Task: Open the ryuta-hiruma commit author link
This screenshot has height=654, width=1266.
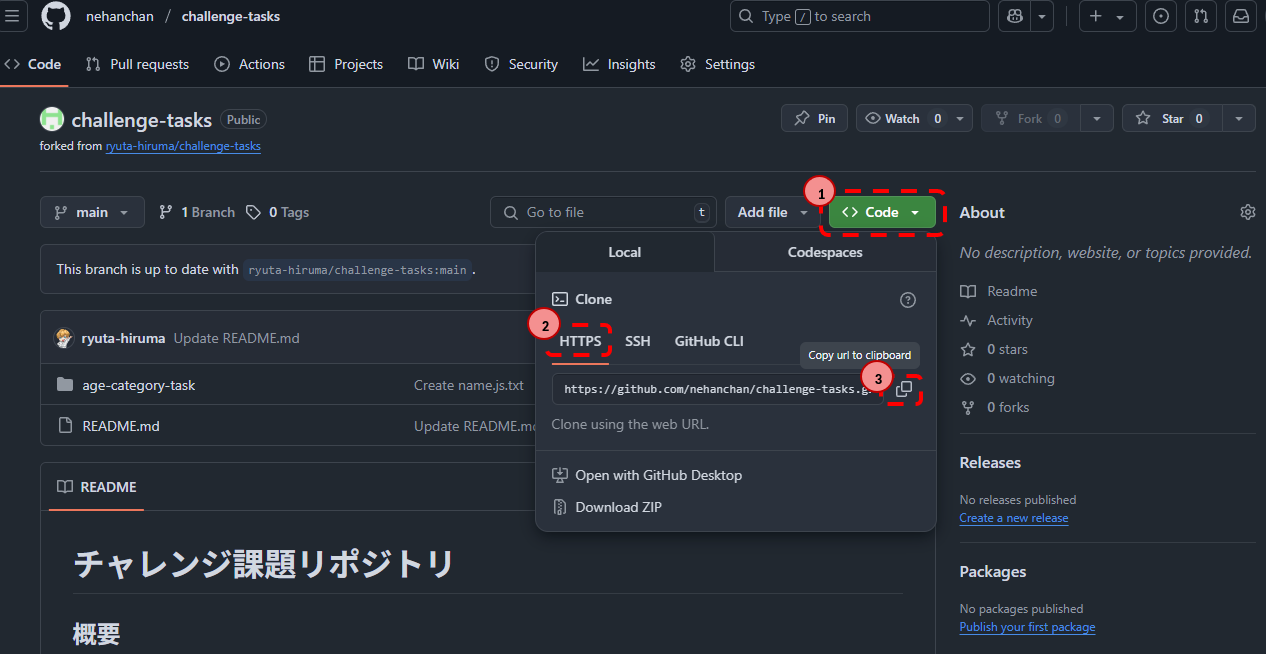Action: [x=123, y=338]
